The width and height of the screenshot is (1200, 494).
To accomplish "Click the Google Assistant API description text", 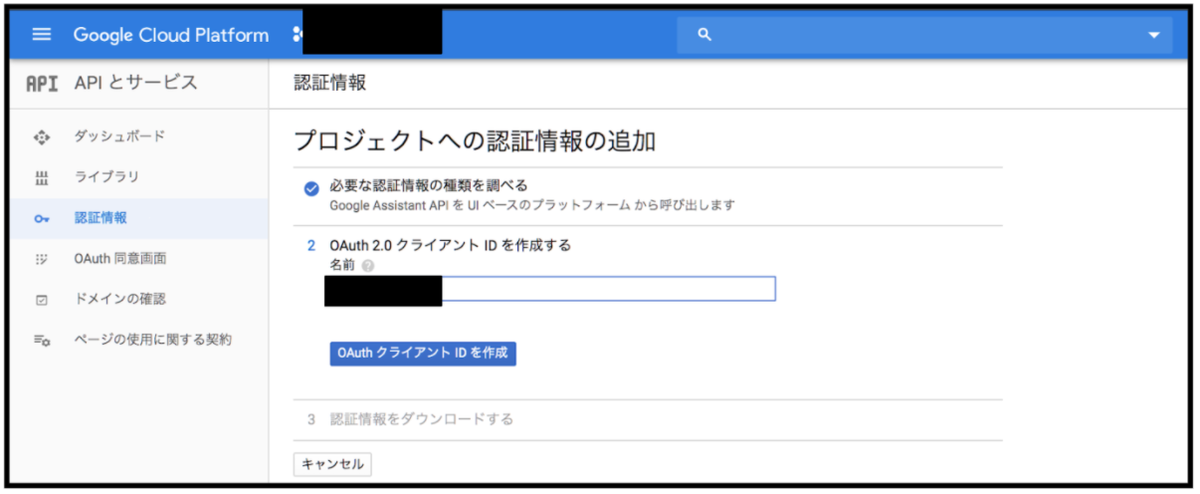I will 532,205.
